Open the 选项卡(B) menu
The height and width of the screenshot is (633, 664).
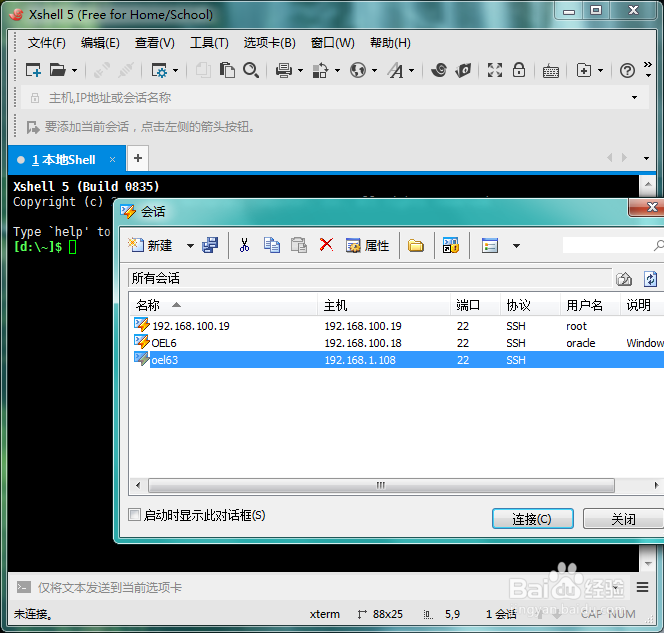[x=269, y=43]
